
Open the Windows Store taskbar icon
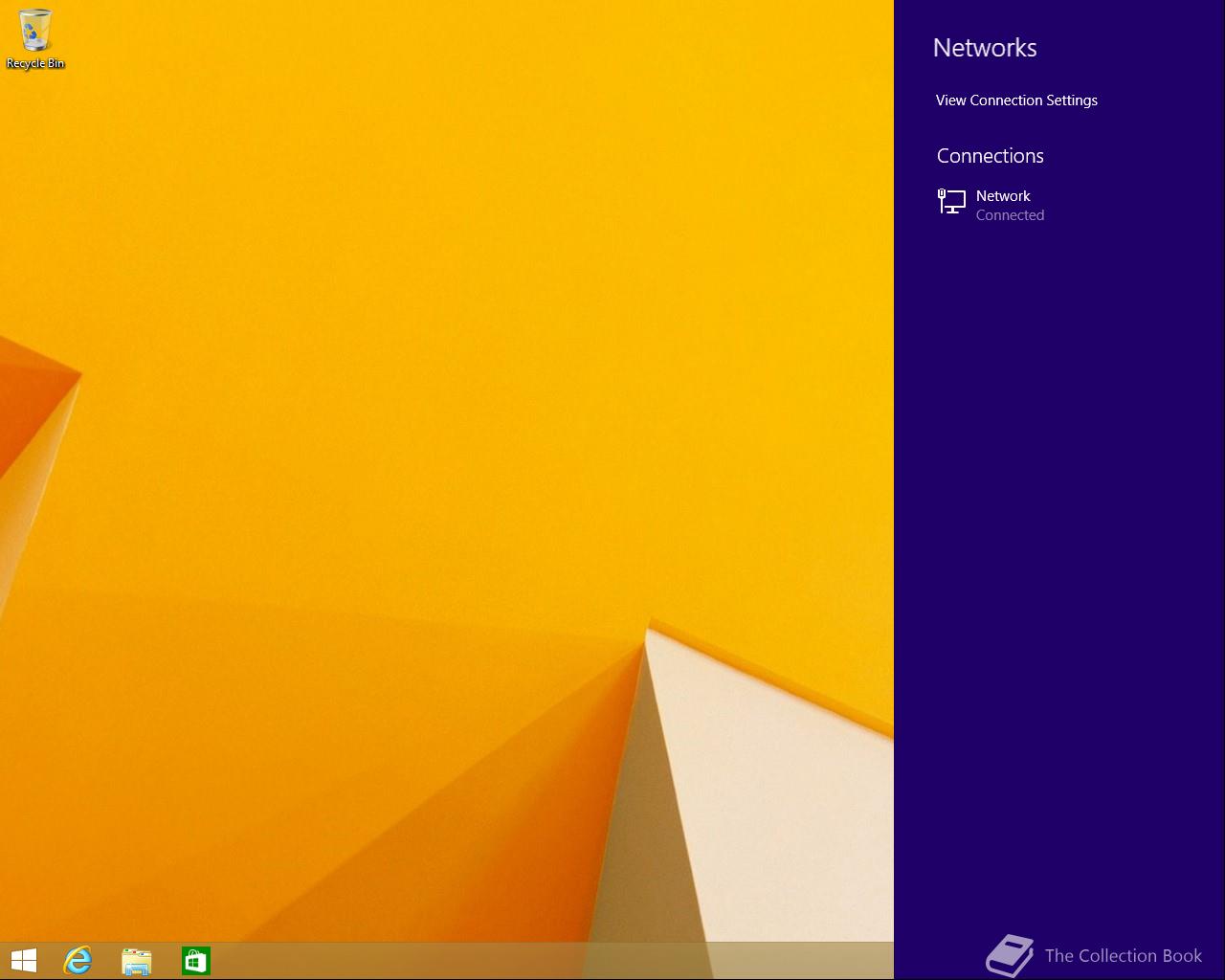[x=195, y=961]
